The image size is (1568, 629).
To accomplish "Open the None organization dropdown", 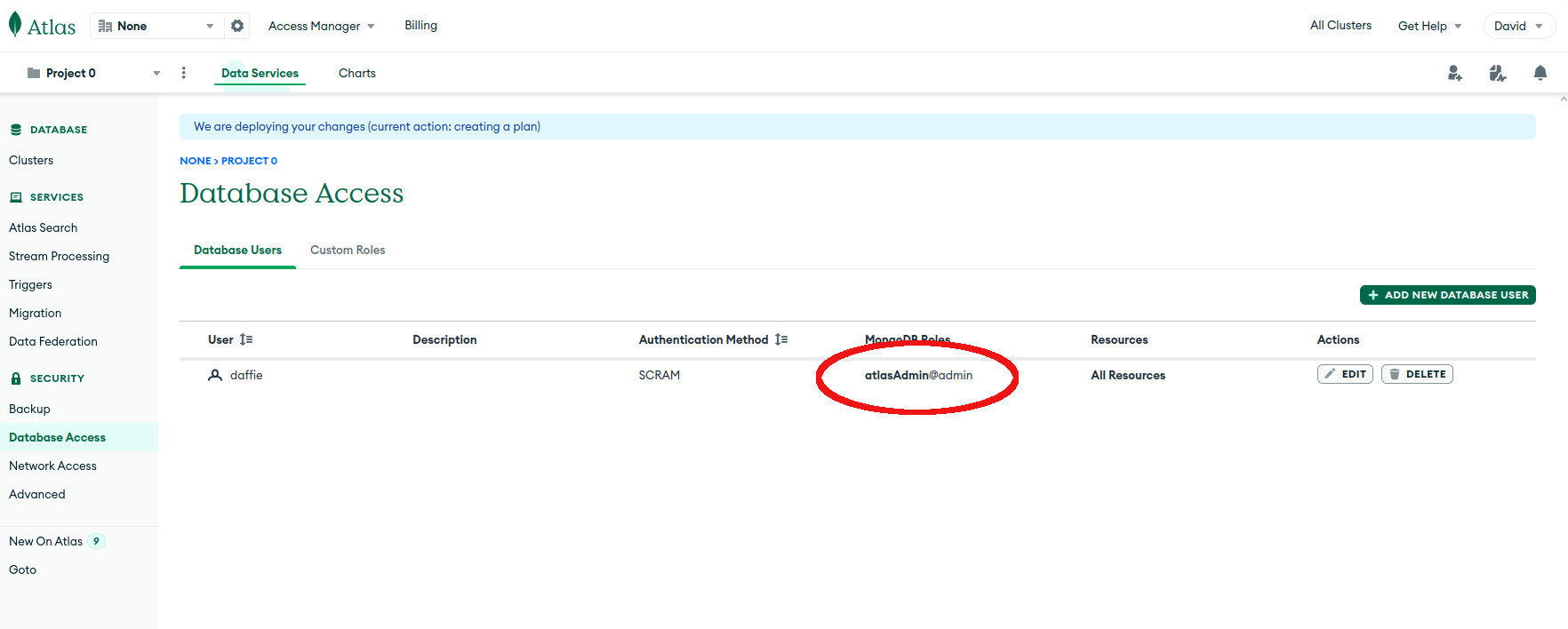I will [x=156, y=26].
